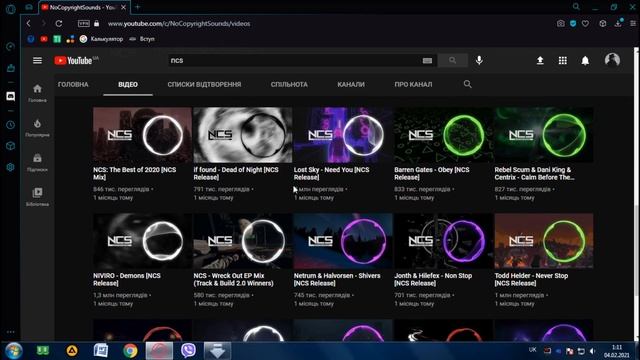
Task: Click the search magnifier button next to search box
Action: tap(452, 60)
